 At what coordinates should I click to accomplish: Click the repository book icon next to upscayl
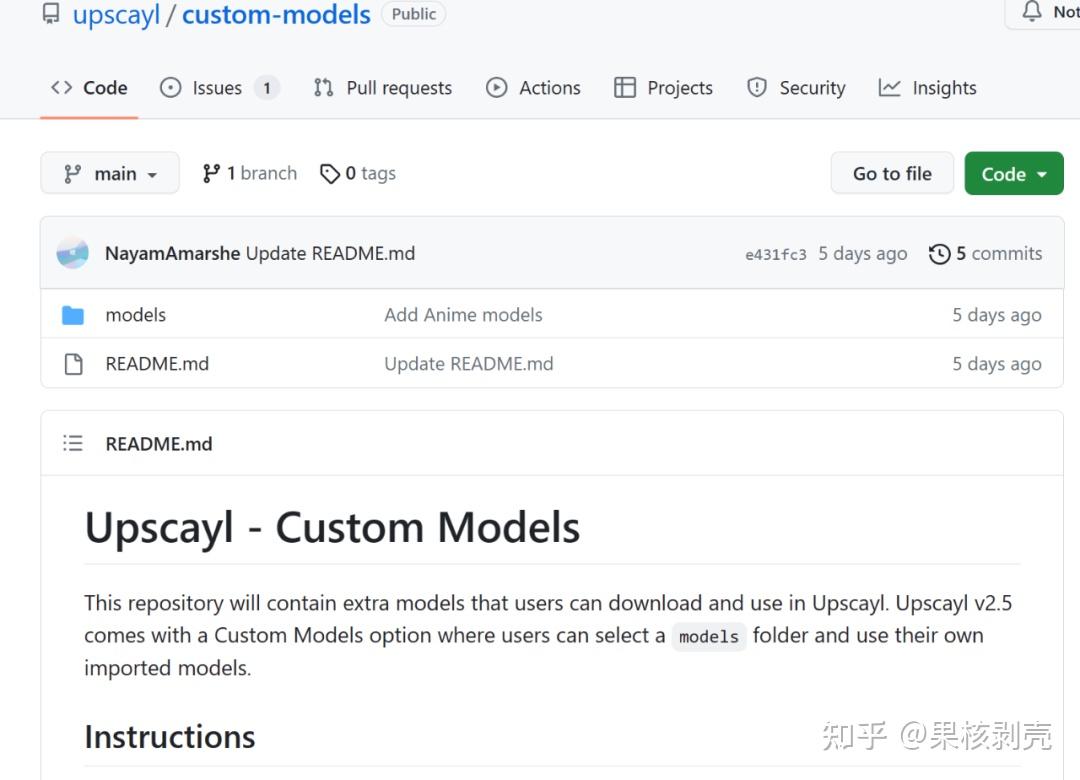tap(51, 13)
